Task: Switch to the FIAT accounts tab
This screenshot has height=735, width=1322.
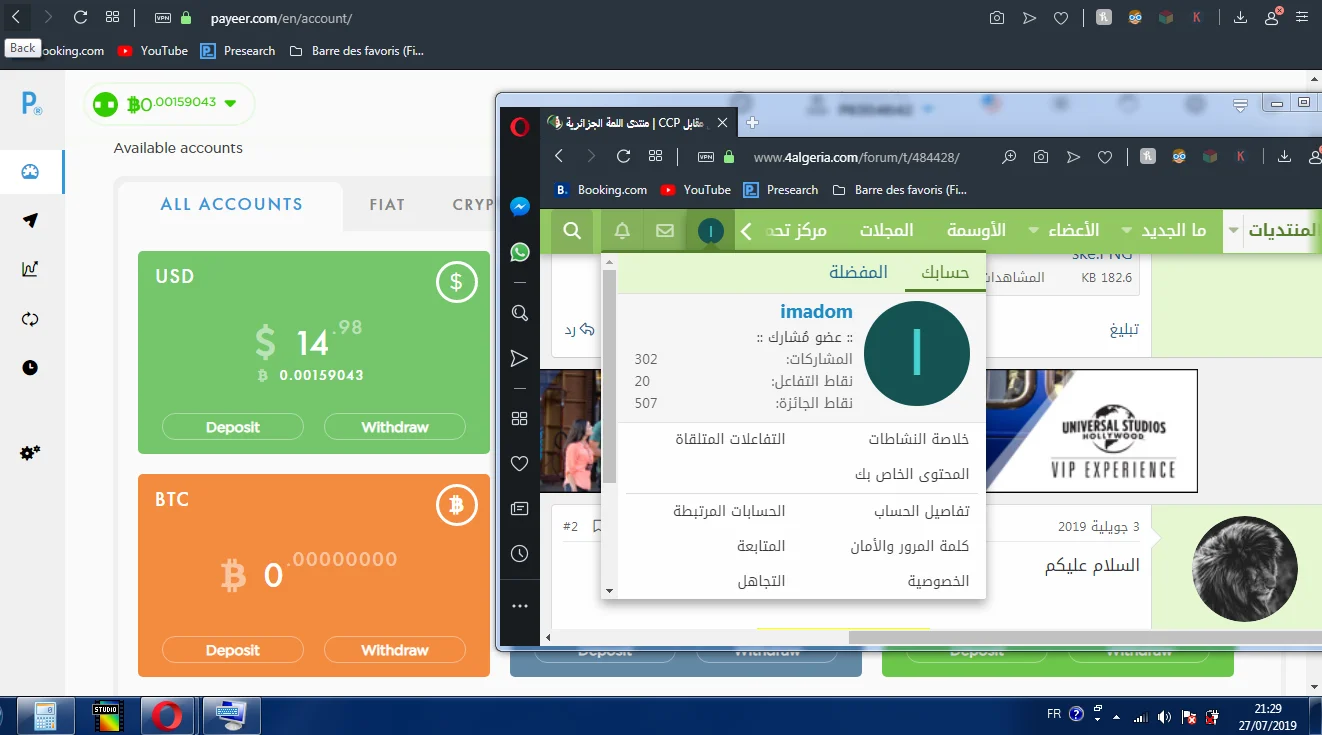Action: (x=387, y=204)
